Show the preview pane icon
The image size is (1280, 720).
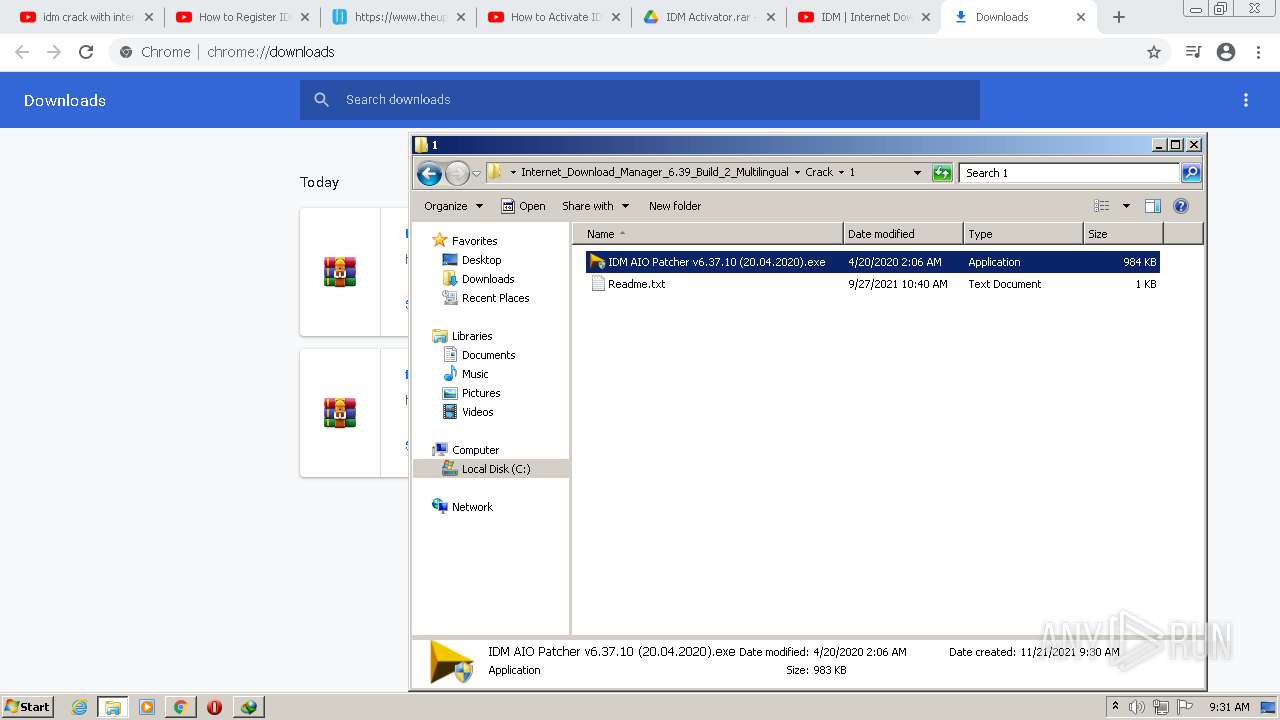click(x=1153, y=206)
